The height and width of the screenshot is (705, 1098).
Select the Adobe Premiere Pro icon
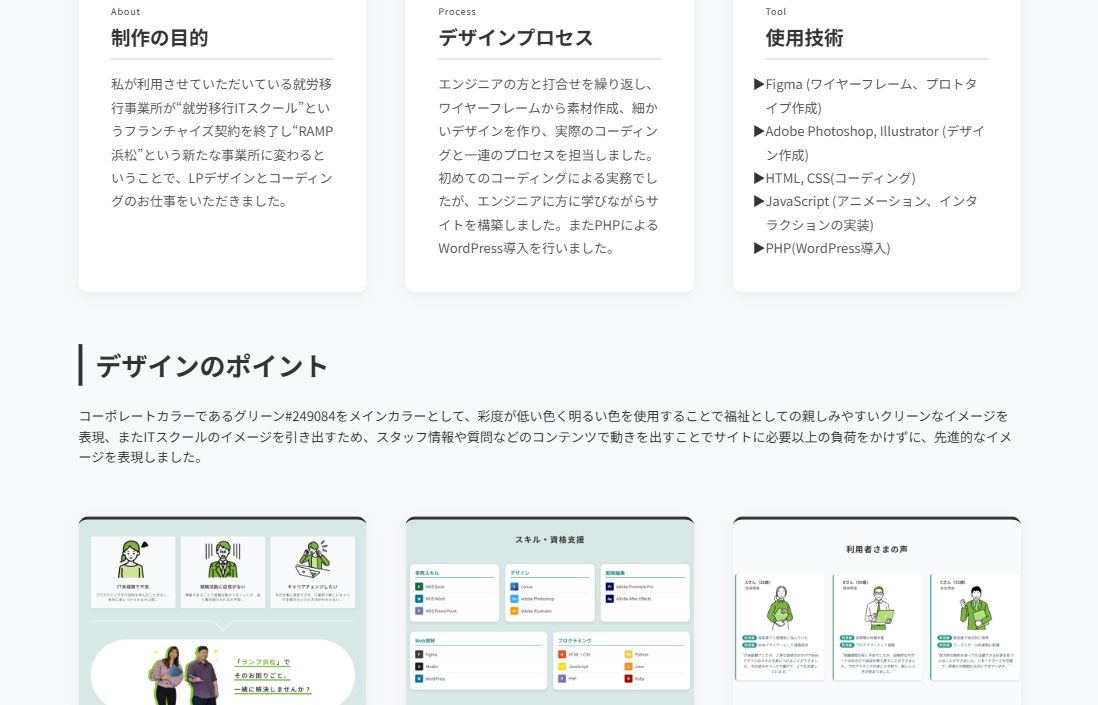(x=609, y=586)
